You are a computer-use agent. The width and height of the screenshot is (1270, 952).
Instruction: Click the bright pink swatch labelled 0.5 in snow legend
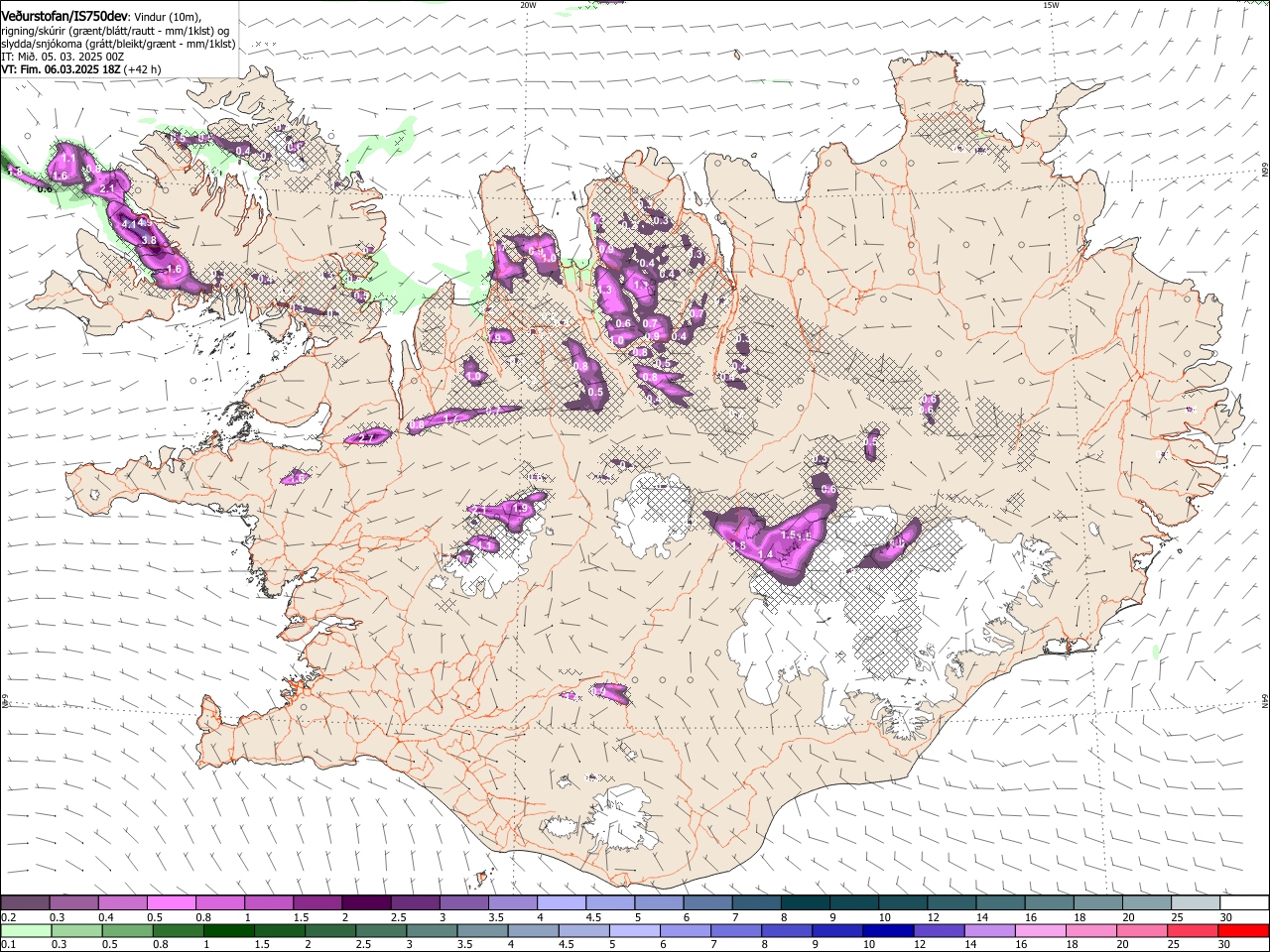171,902
